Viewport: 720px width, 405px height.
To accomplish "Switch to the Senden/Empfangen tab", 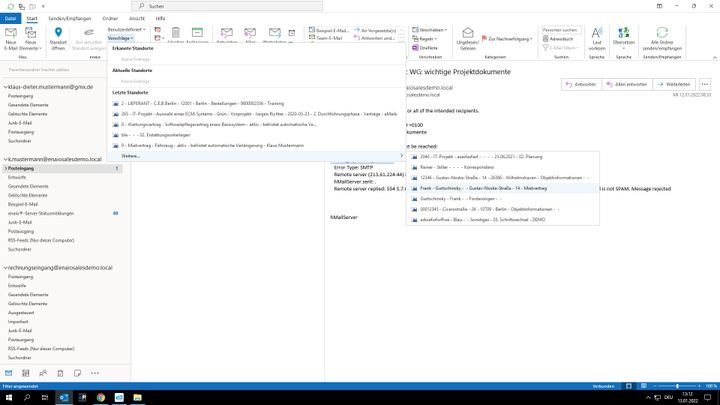I will (69, 18).
